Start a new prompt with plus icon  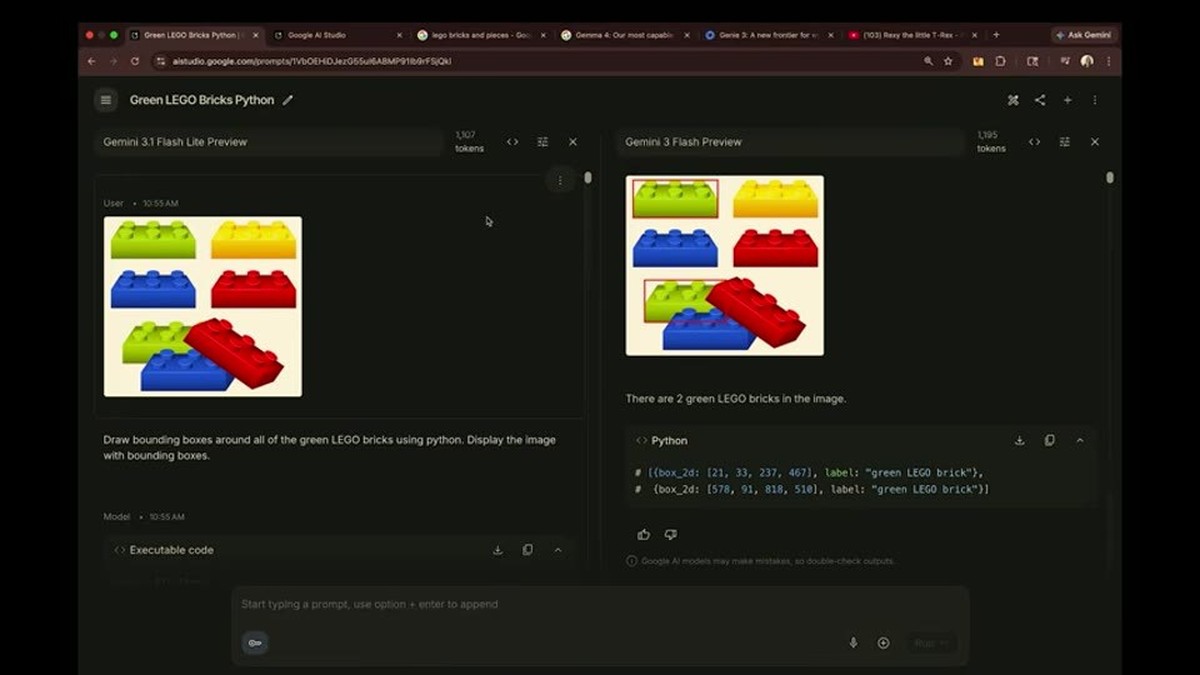coord(1068,100)
